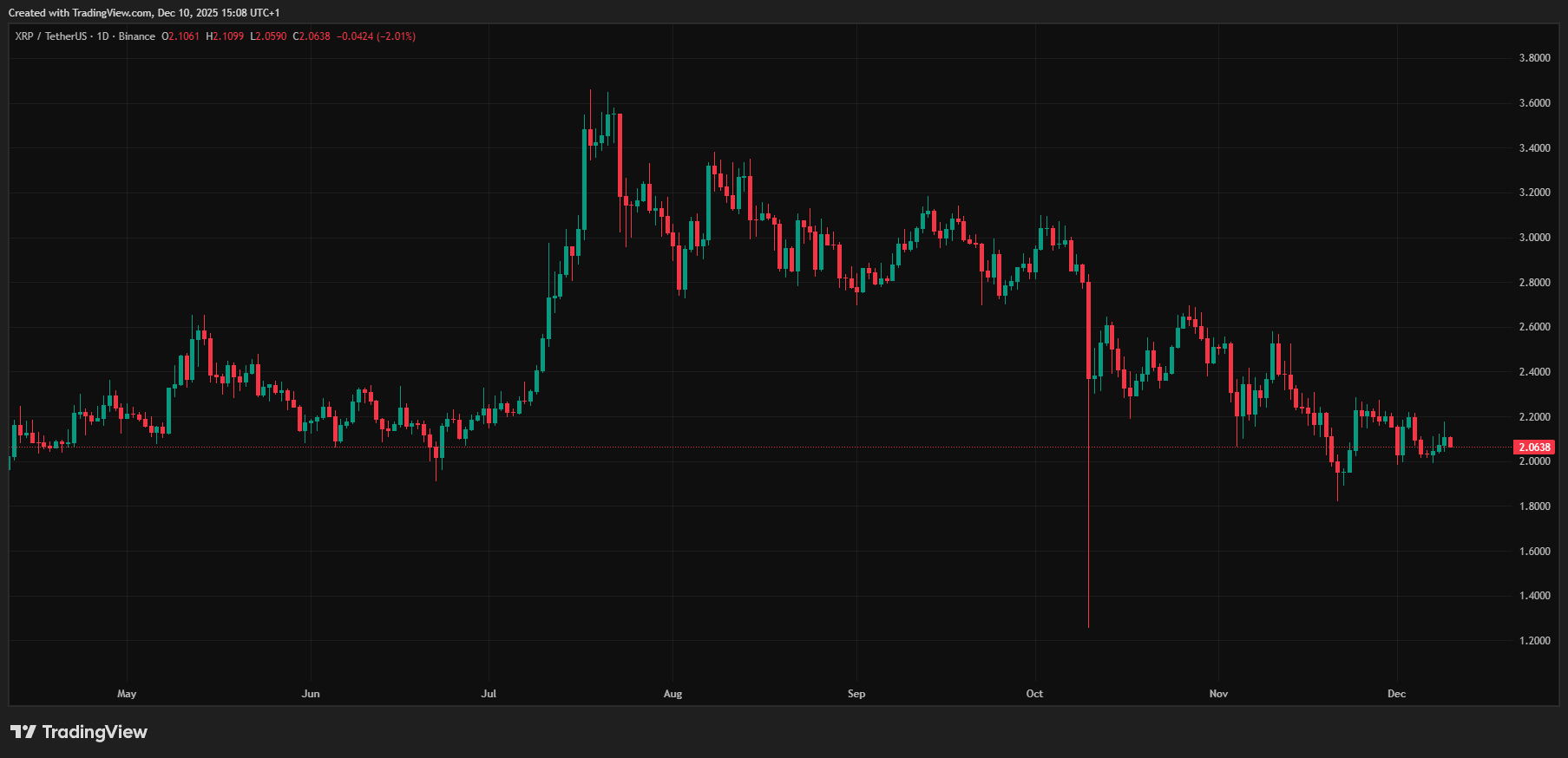Click the high price value 2.1099
Screen dimensions: 1568x758
point(228,36)
